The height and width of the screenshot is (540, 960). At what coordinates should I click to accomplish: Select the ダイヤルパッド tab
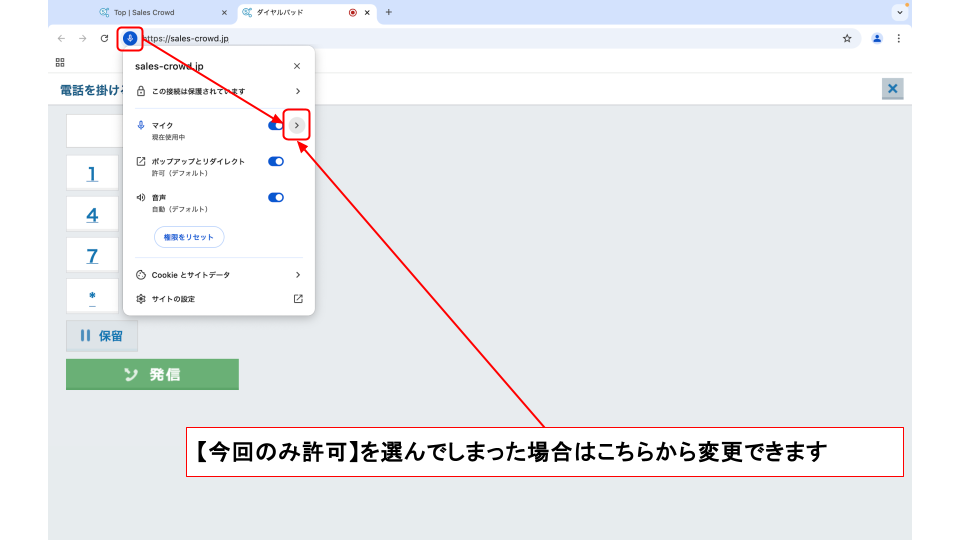tap(292, 12)
